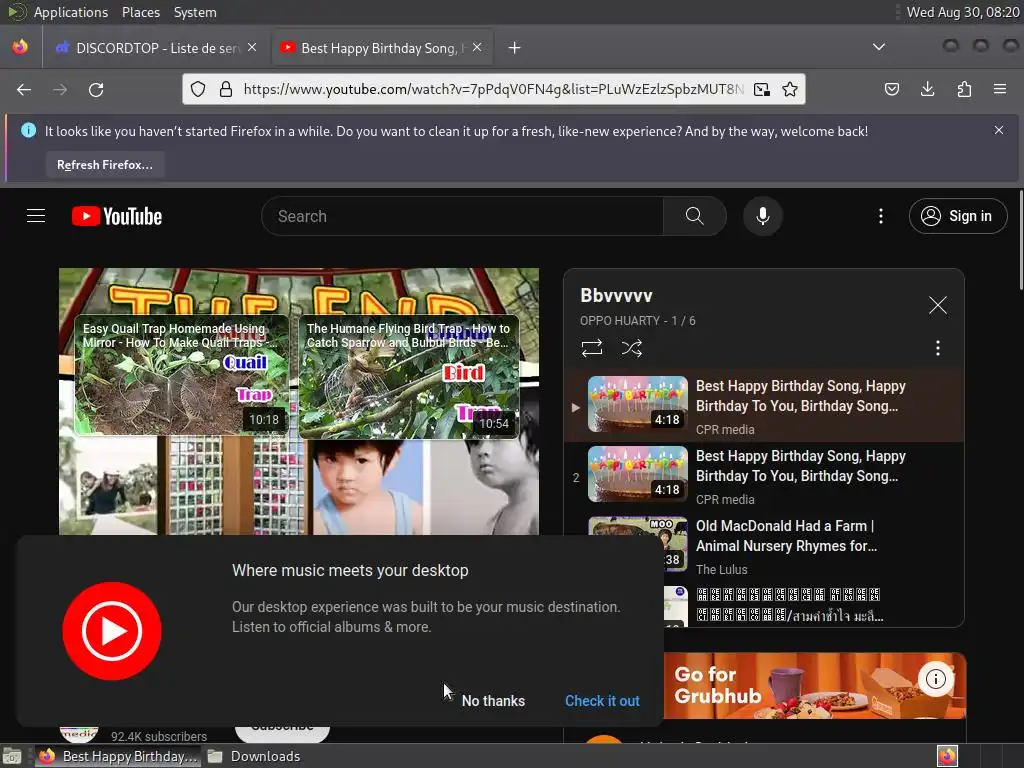Image resolution: width=1024 pixels, height=768 pixels.
Task: Open Picture-in-Picture icon in address bar
Action: pos(761,89)
